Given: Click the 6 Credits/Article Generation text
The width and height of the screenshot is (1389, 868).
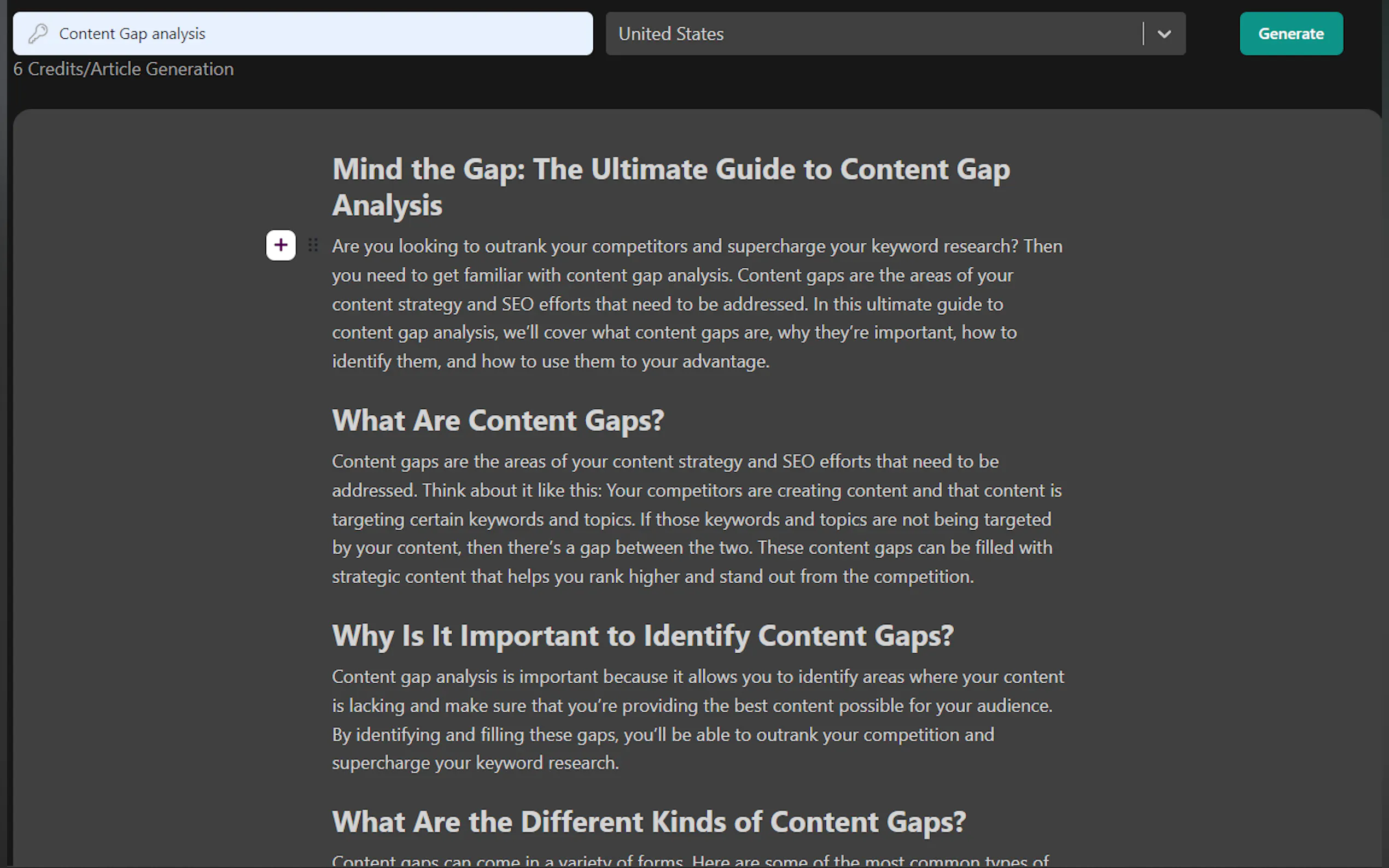Looking at the screenshot, I should click(x=124, y=69).
